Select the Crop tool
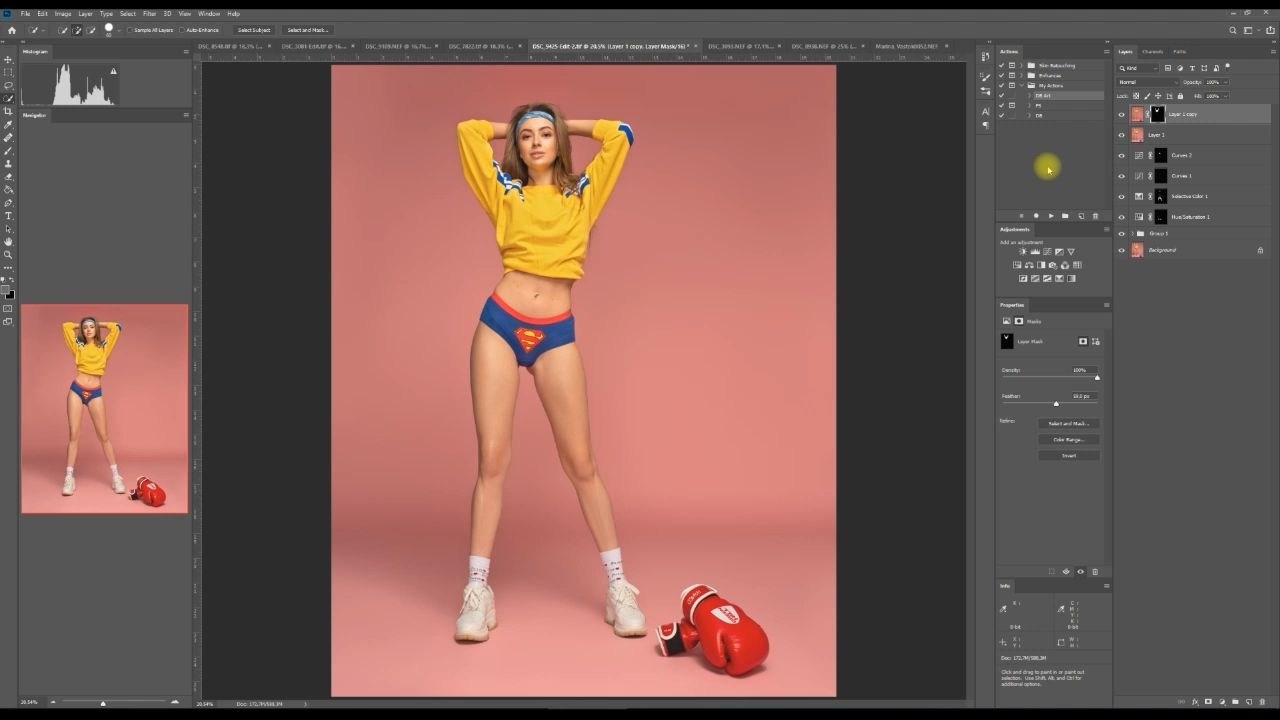Image resolution: width=1280 pixels, height=720 pixels. coord(8,111)
